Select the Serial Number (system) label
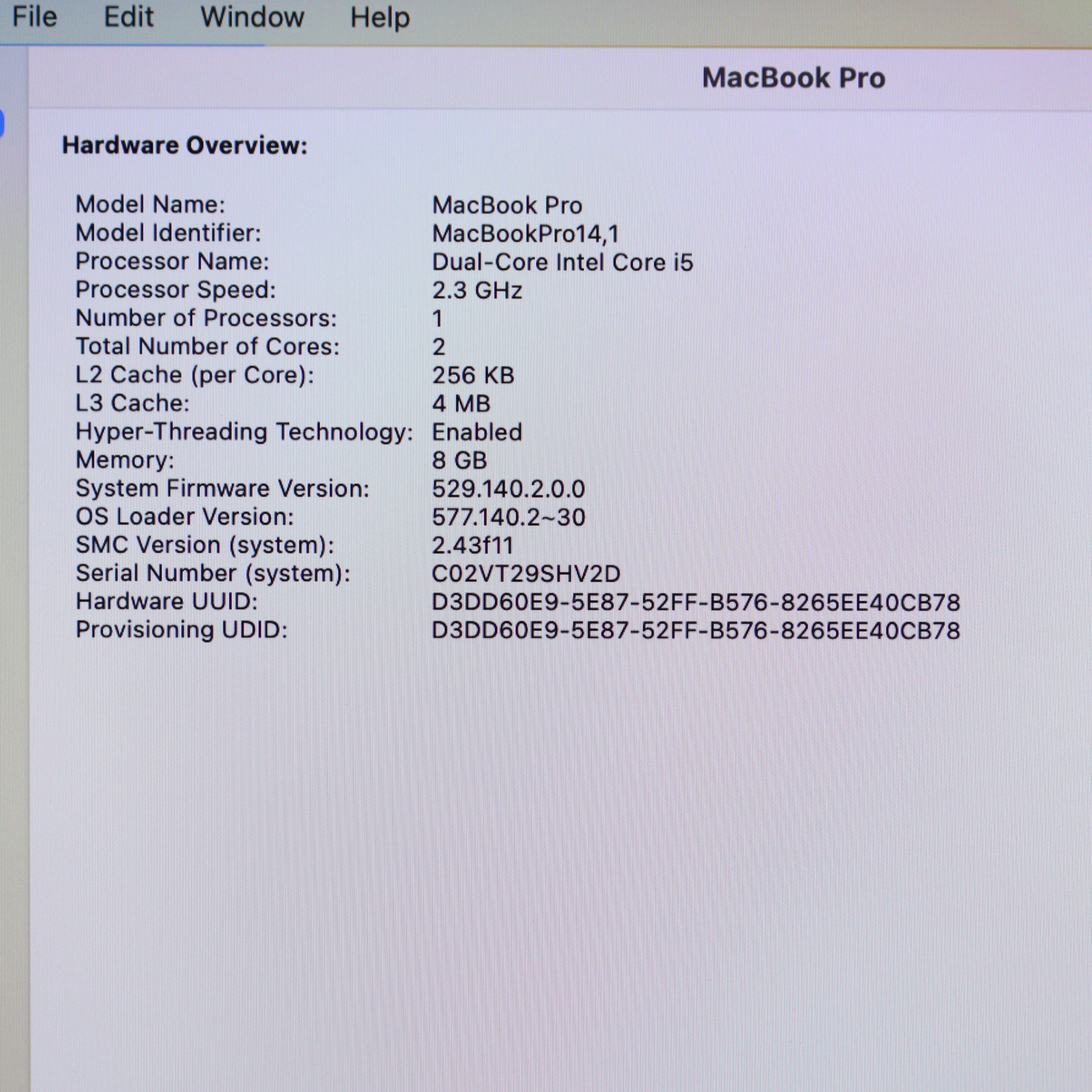Image resolution: width=1092 pixels, height=1092 pixels. coord(213,573)
